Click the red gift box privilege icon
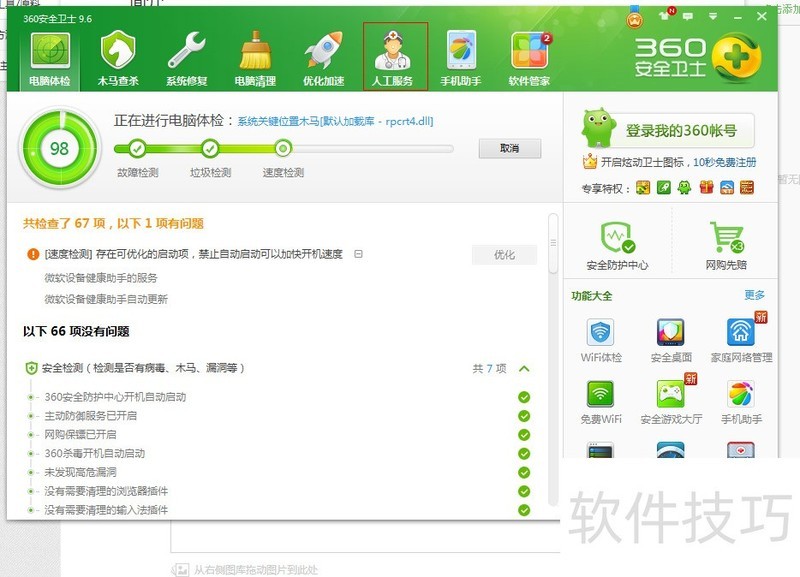800x577 pixels. (x=706, y=188)
